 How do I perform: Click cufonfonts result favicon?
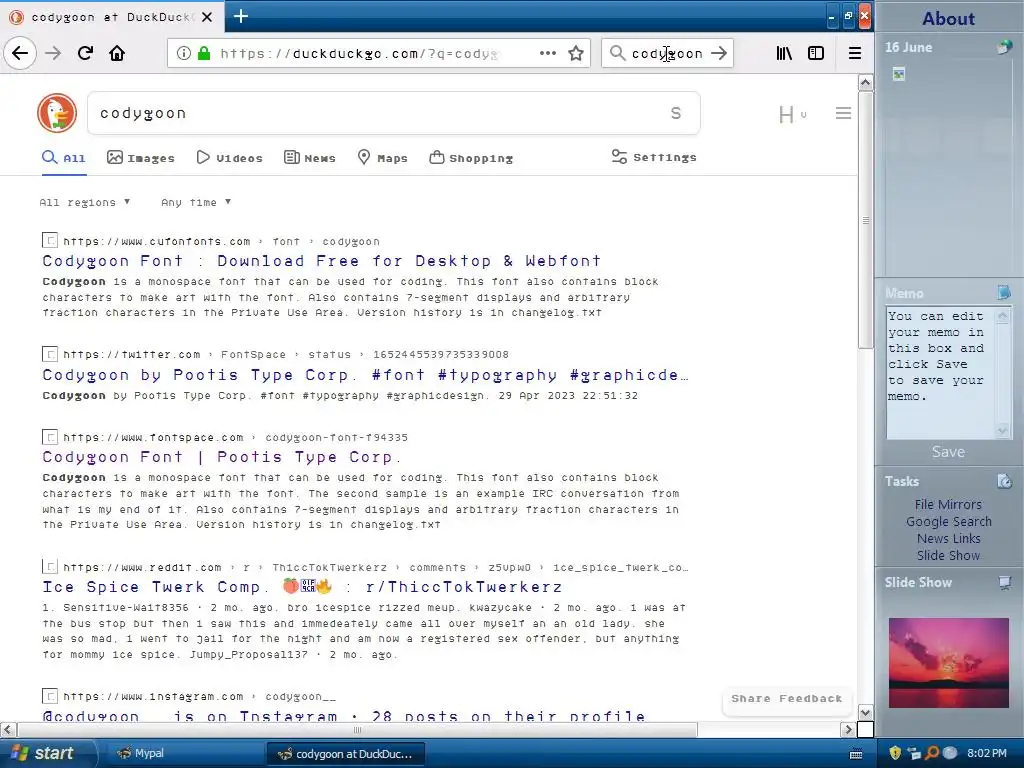[50, 240]
